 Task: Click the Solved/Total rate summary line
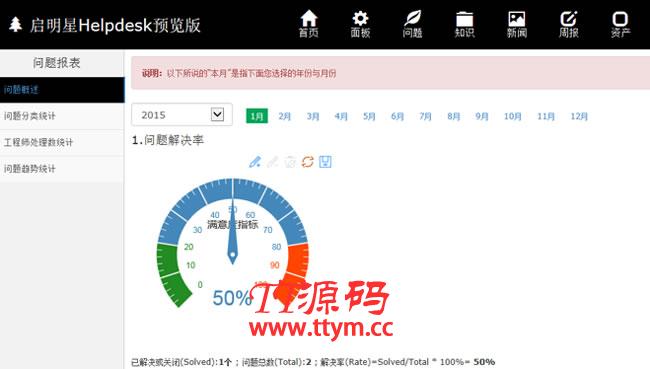pyautogui.click(x=313, y=362)
